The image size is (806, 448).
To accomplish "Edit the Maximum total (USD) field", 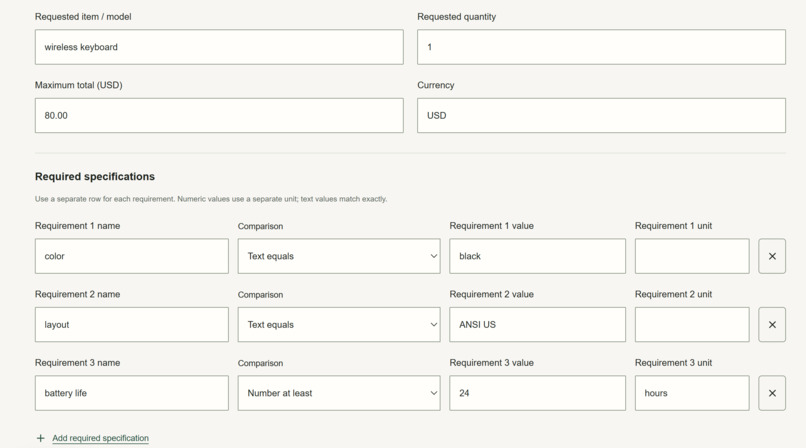I will pos(219,116).
